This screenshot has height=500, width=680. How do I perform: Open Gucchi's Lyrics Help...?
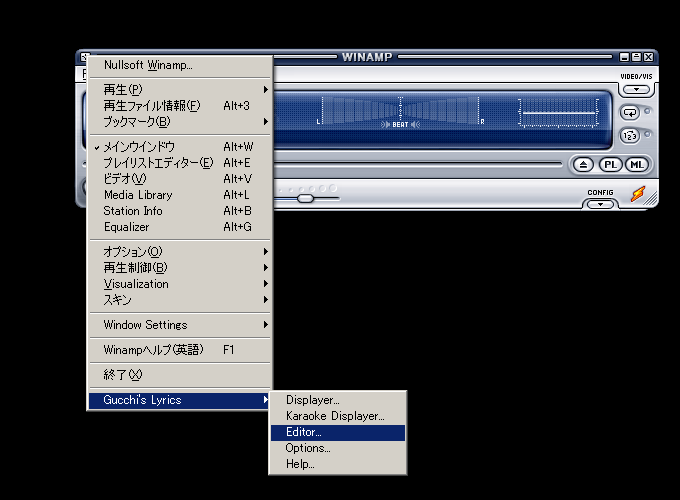[x=338, y=464]
